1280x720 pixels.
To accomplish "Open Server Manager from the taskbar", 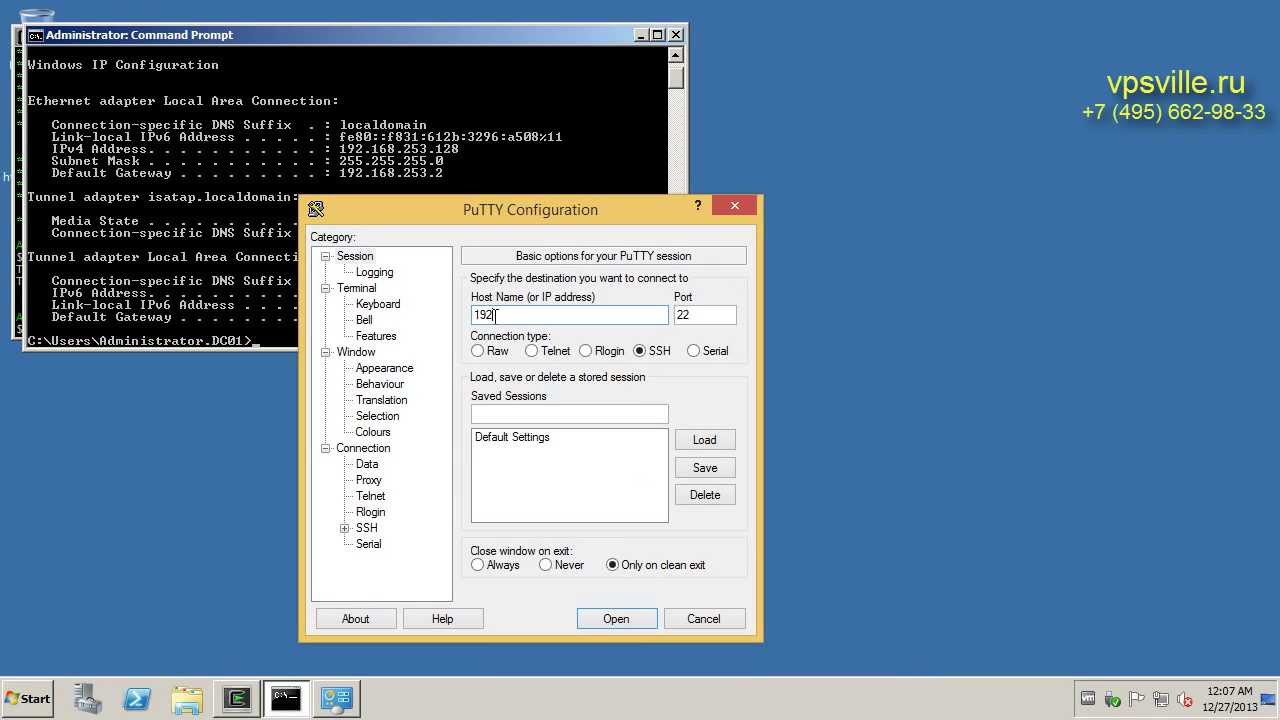I will click(x=87, y=698).
